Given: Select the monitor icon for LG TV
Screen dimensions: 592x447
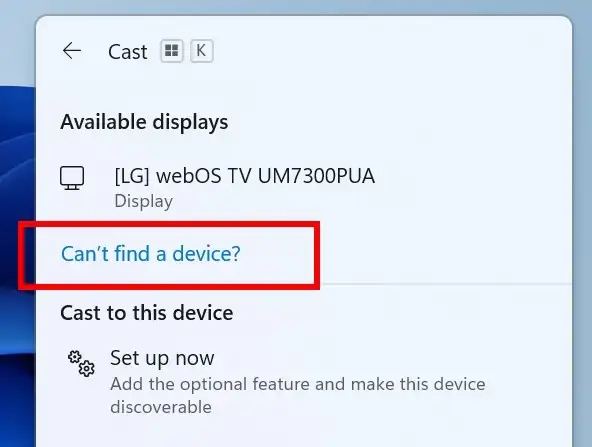Looking at the screenshot, I should (x=72, y=178).
